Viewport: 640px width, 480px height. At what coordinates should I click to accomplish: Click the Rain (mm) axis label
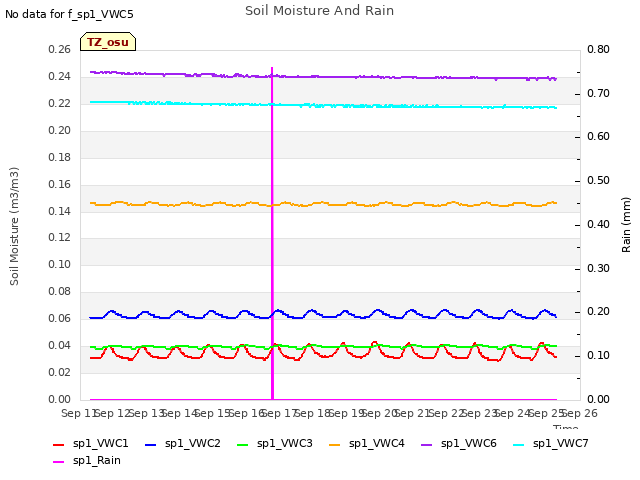626,225
